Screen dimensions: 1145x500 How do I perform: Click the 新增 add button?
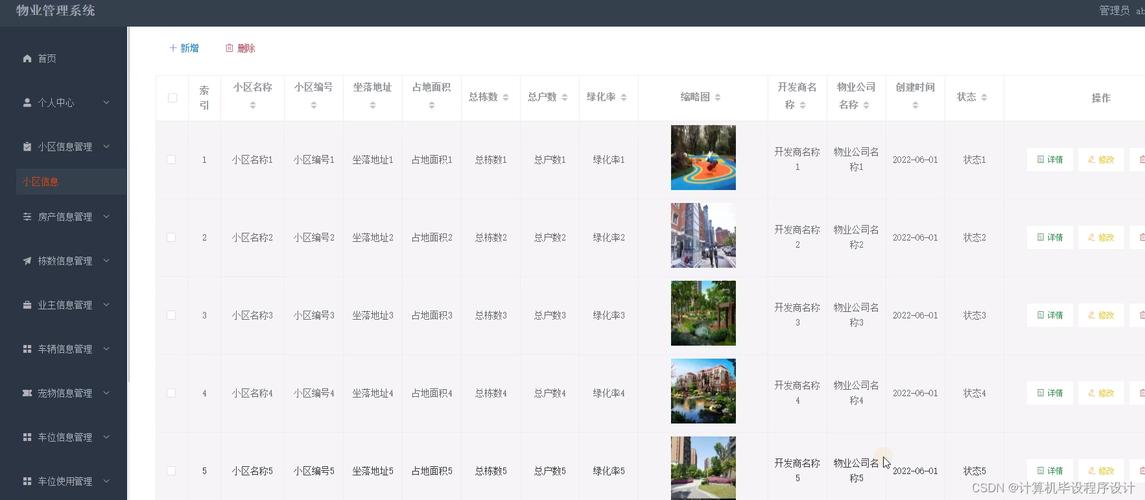tap(184, 48)
